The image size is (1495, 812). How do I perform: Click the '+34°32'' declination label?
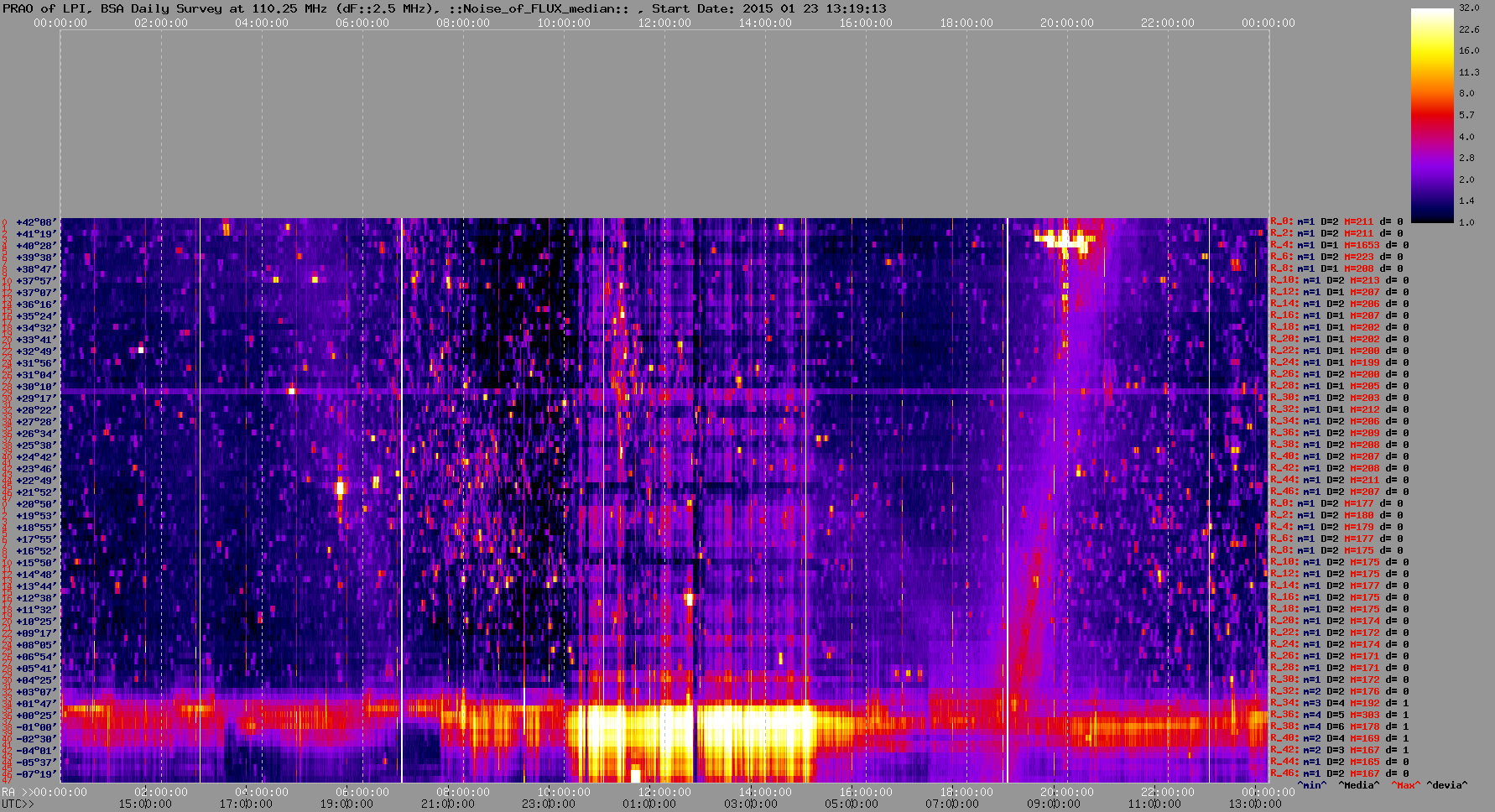click(x=36, y=328)
